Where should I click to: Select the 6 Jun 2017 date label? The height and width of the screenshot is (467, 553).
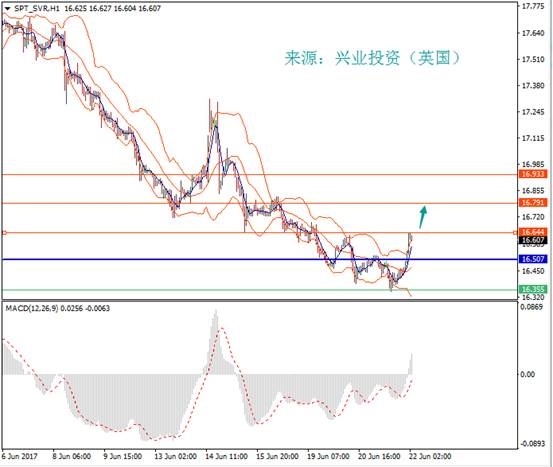pyautogui.click(x=19, y=456)
